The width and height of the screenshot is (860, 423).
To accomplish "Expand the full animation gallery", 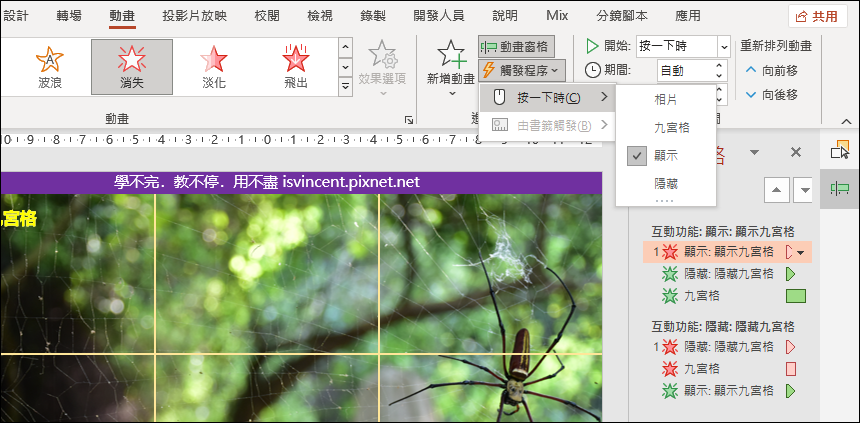I will pos(345,86).
